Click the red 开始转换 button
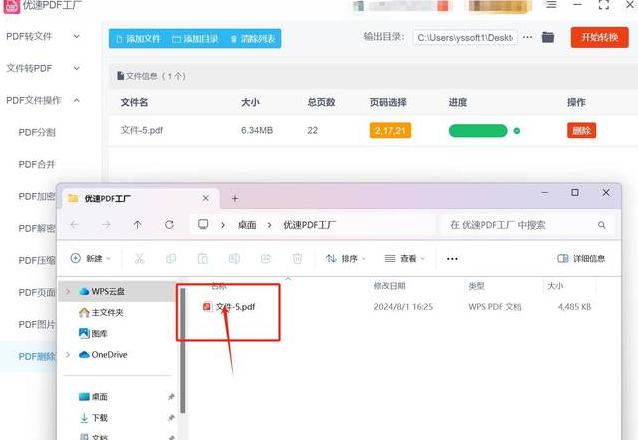Viewport: 638px width, 440px height. click(599, 37)
